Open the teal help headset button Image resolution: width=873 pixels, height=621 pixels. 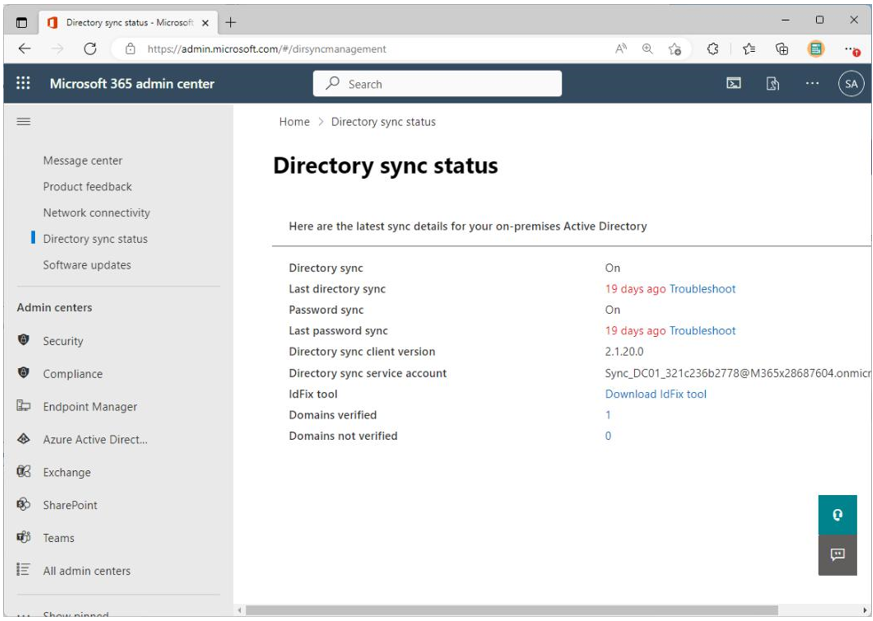(837, 515)
